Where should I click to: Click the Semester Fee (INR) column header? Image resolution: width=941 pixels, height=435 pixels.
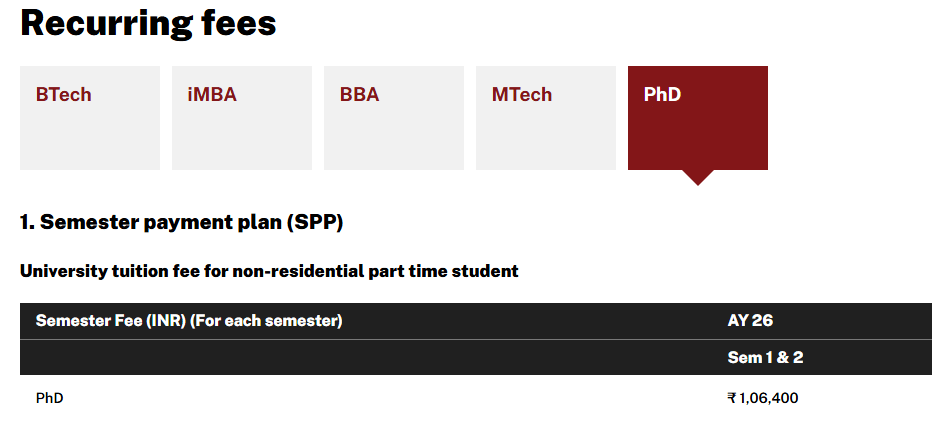[110, 321]
